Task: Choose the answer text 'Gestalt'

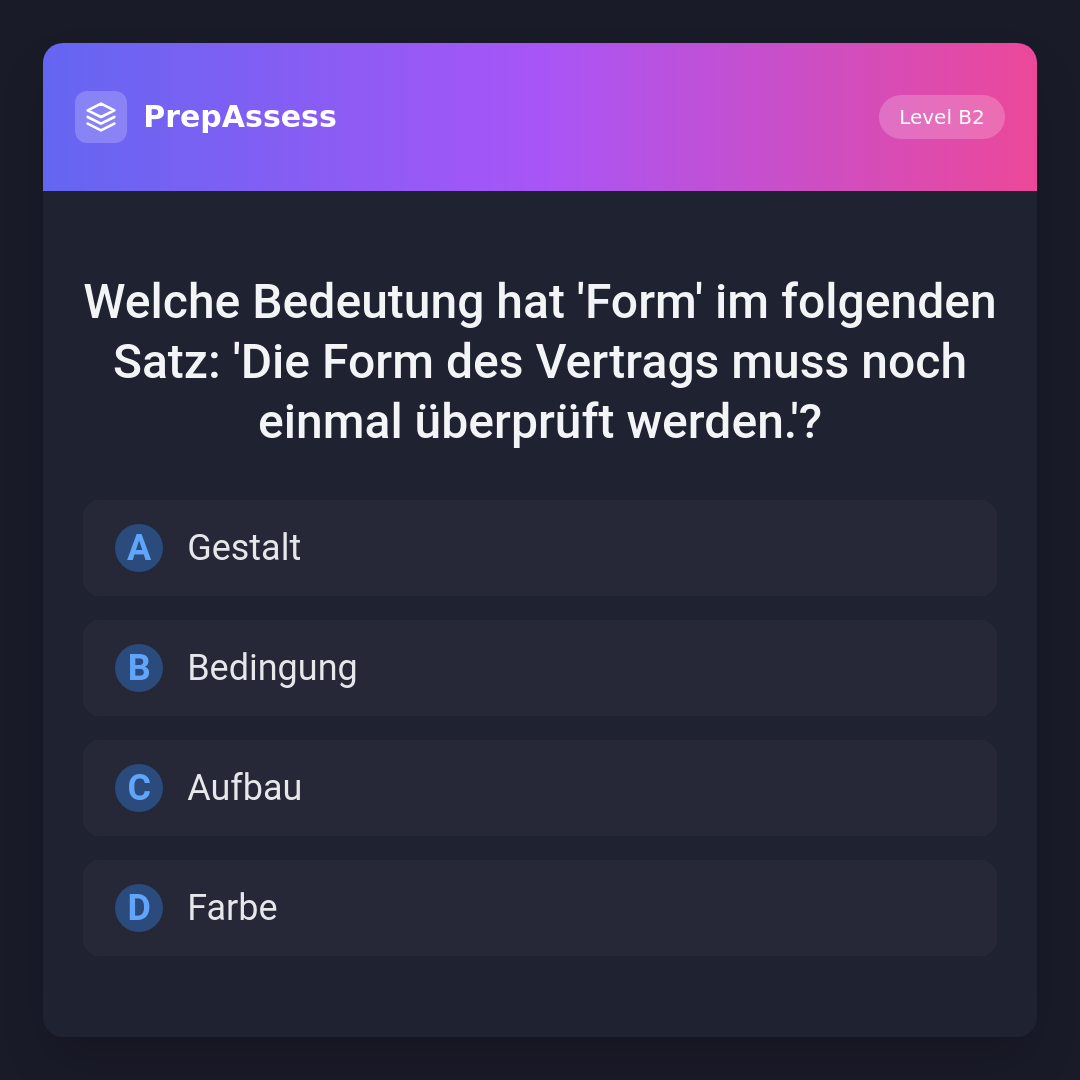Action: click(x=244, y=548)
